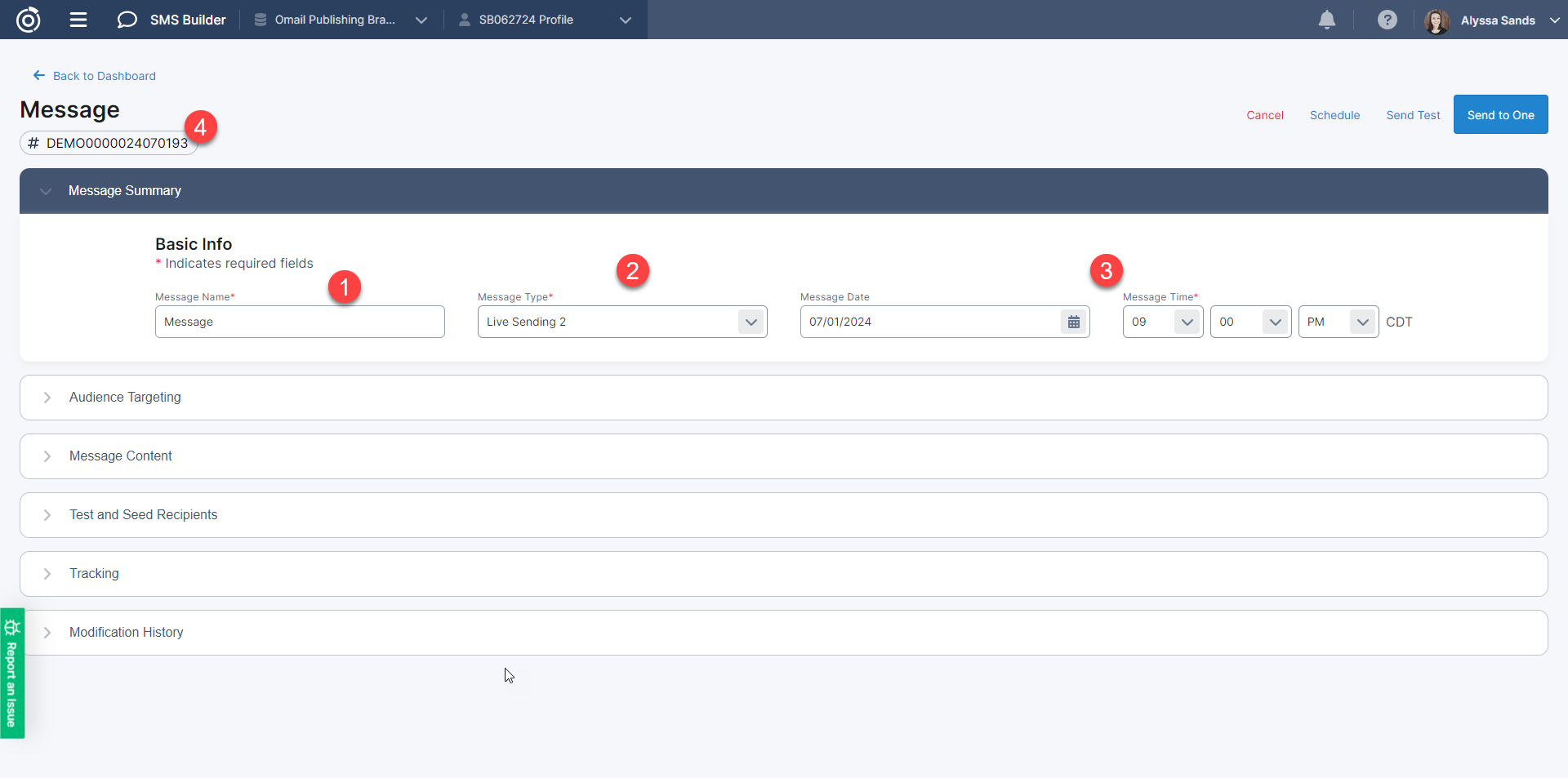Click the back arrow to Dashboard
Screen dimensions: 1568x778
39,76
